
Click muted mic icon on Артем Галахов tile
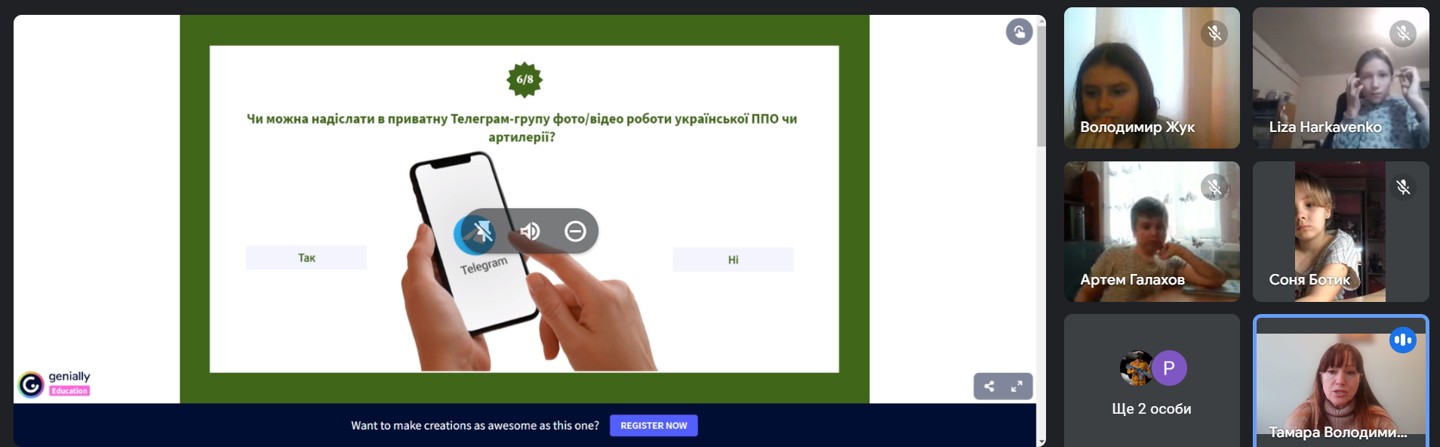1214,187
